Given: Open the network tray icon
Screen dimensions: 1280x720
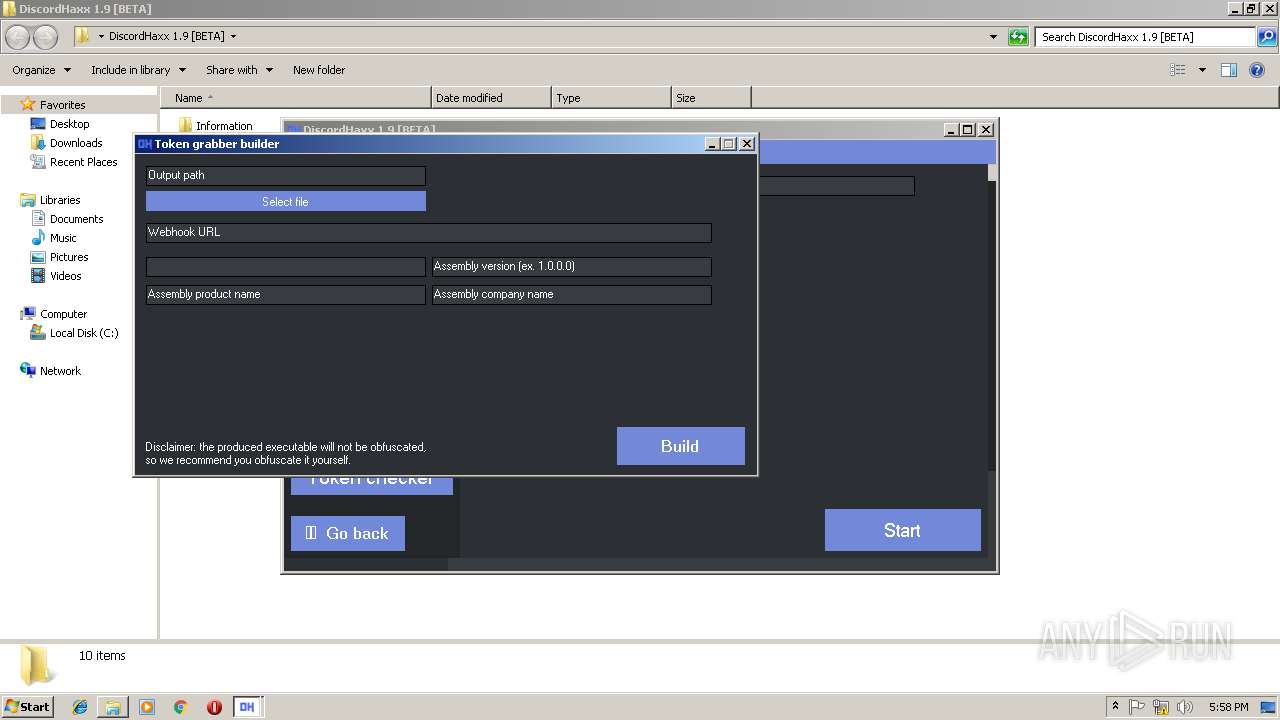Looking at the screenshot, I should point(1161,707).
